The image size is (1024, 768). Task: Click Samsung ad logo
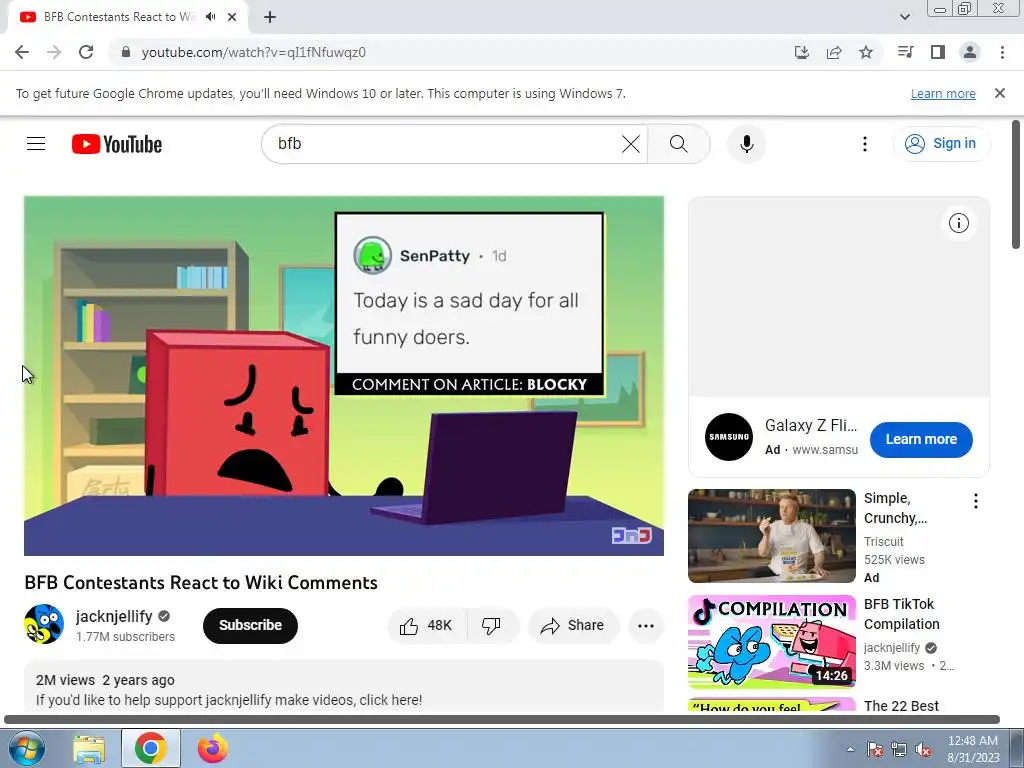[729, 437]
